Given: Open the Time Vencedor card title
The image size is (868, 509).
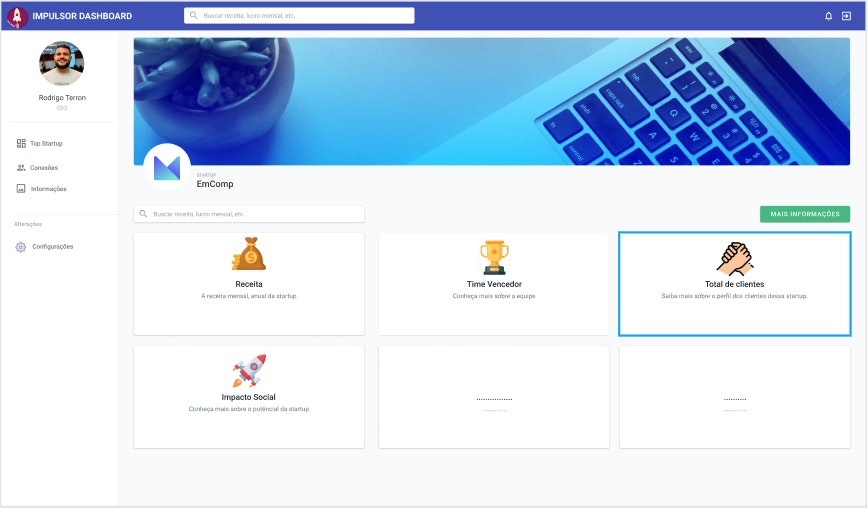Looking at the screenshot, I should pyautogui.click(x=494, y=284).
